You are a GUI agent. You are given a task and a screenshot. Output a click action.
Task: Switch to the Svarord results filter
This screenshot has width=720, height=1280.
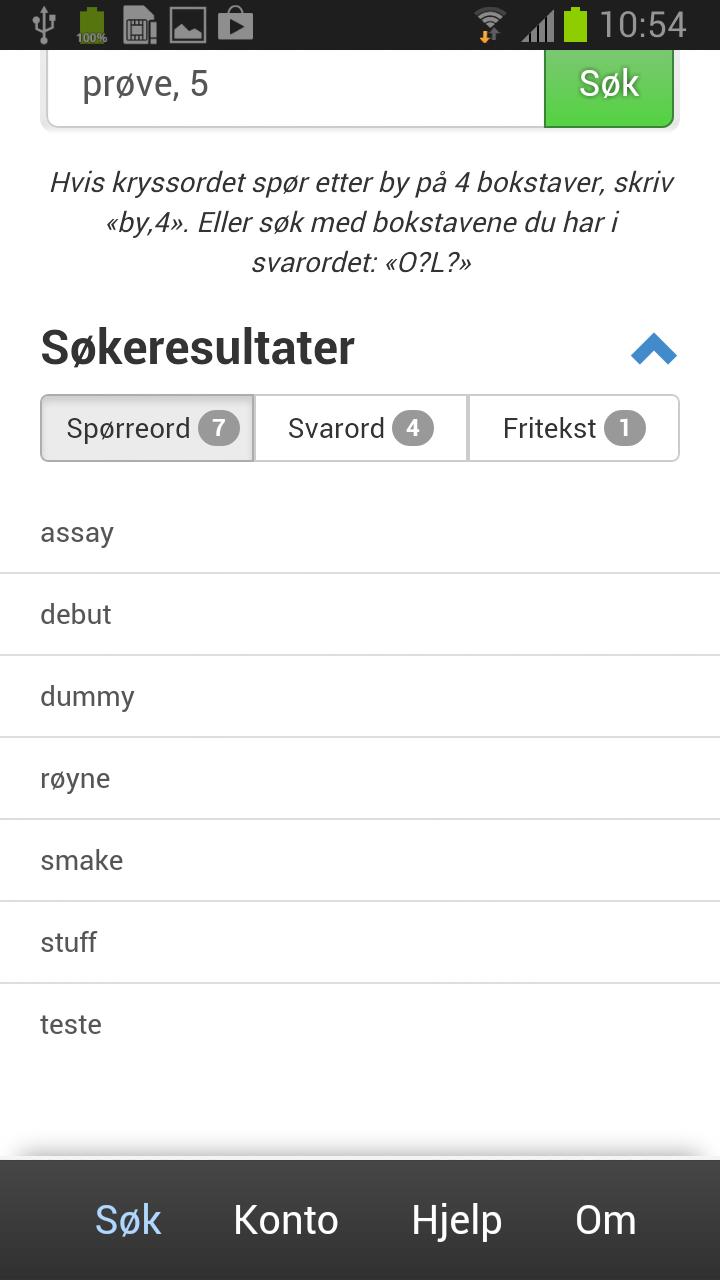360,428
